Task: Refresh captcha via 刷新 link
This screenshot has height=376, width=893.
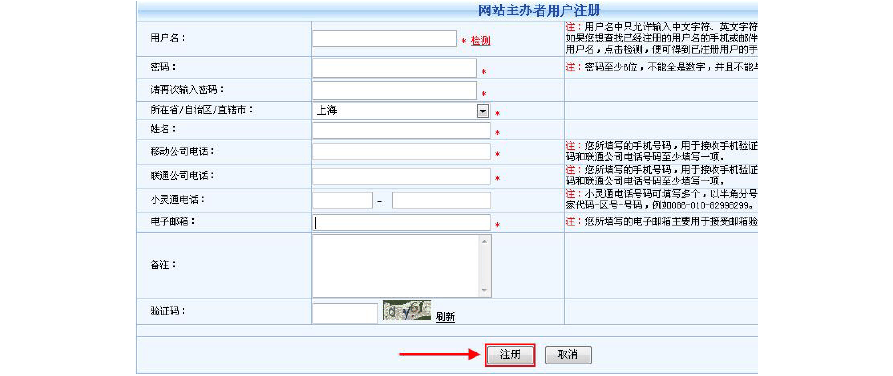Action: (x=445, y=317)
